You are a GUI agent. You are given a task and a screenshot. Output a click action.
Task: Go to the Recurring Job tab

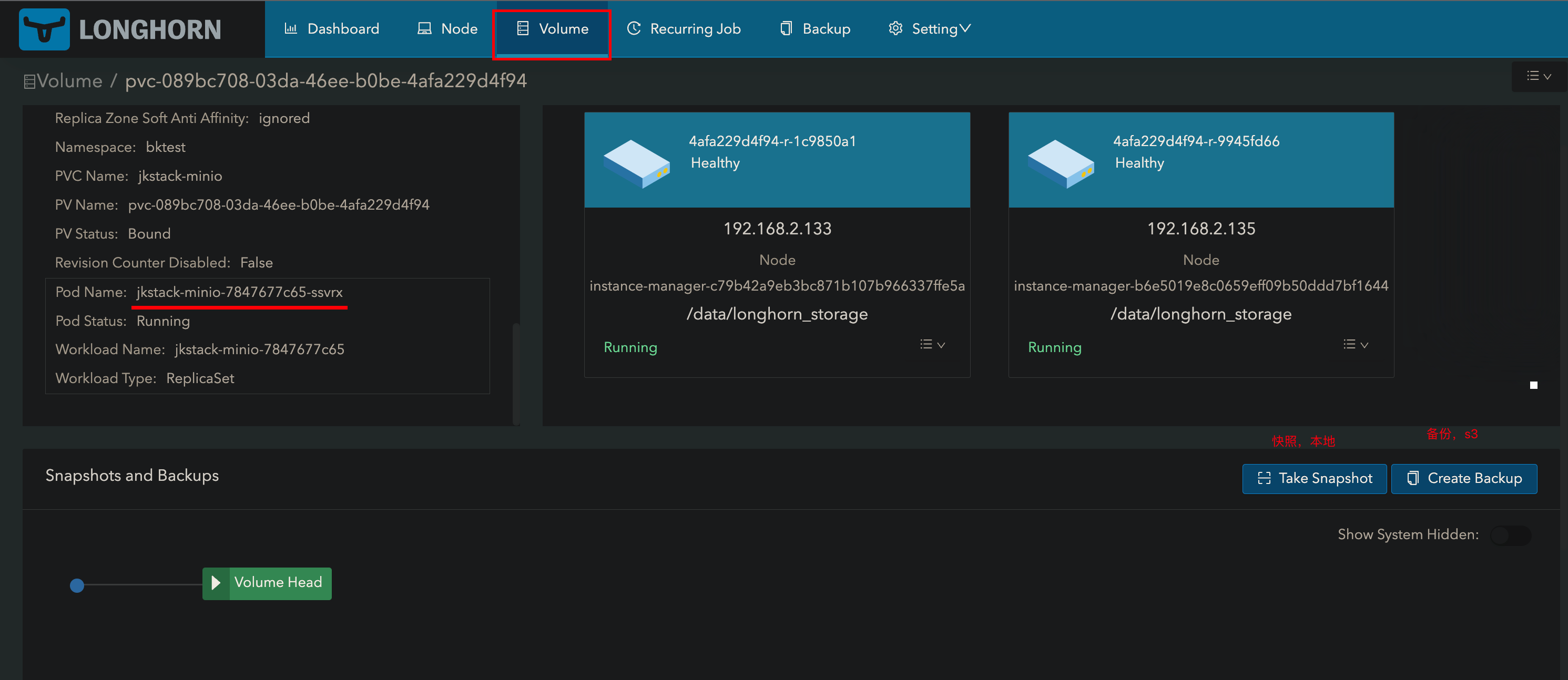pos(683,28)
